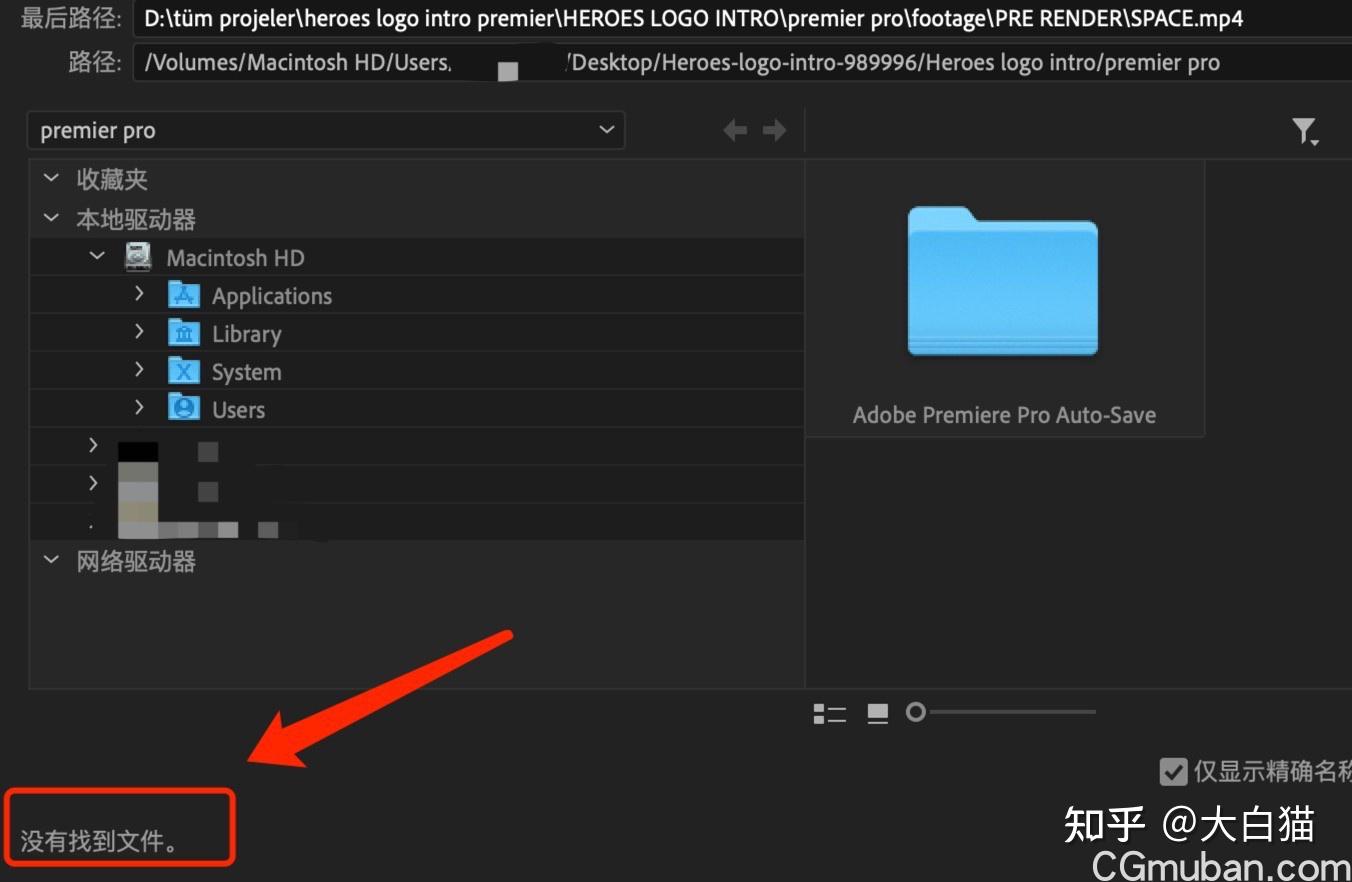Screen dimensions: 1352x882
Task: Switch to list view mode
Action: tap(830, 713)
